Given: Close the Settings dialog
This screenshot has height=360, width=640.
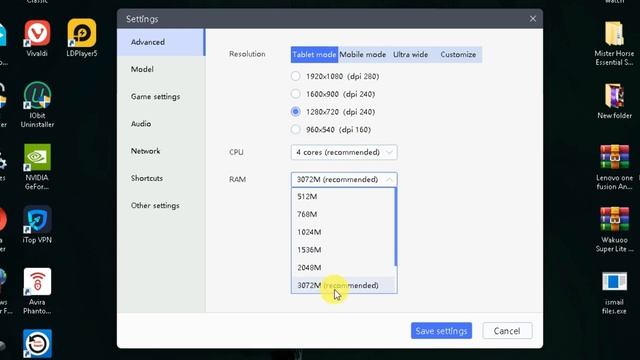Looking at the screenshot, I should pyautogui.click(x=533, y=19).
